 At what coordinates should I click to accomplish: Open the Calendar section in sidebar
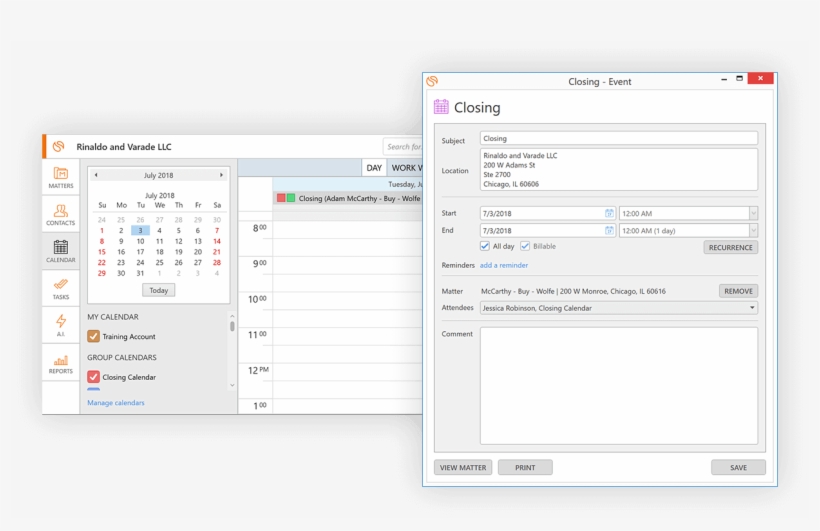tap(61, 252)
